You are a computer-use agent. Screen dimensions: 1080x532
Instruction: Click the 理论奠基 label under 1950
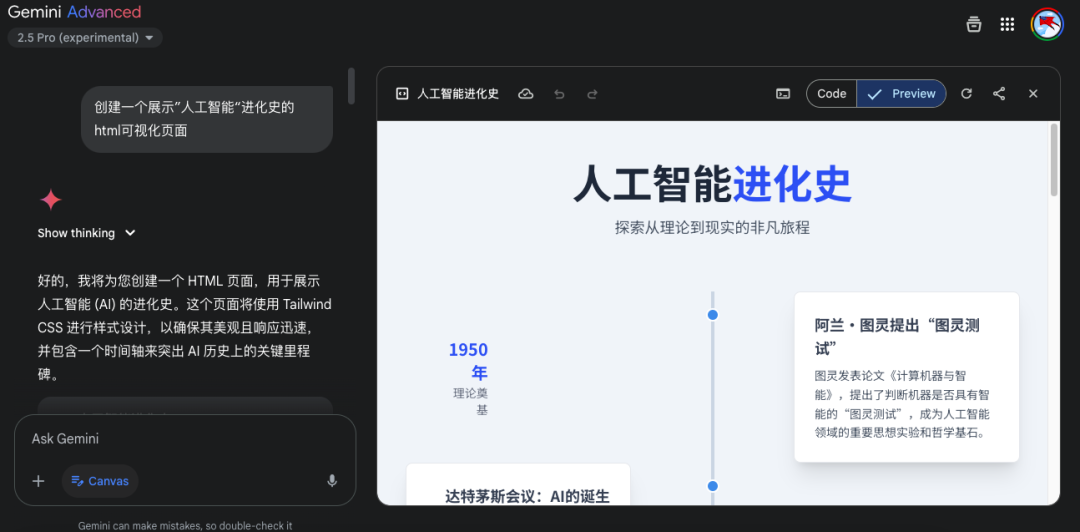click(470, 401)
